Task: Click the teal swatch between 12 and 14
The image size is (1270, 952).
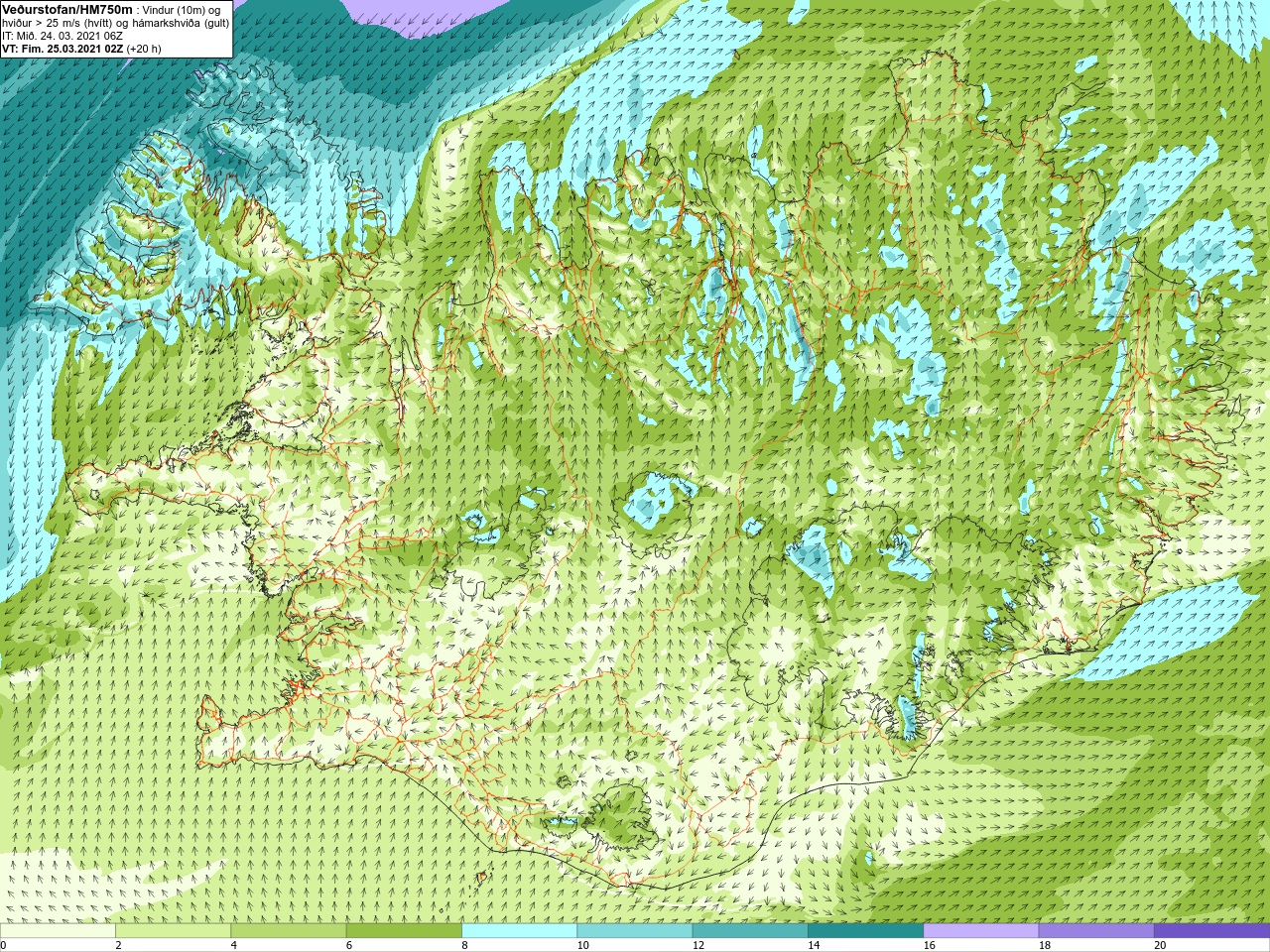Action: (750, 931)
